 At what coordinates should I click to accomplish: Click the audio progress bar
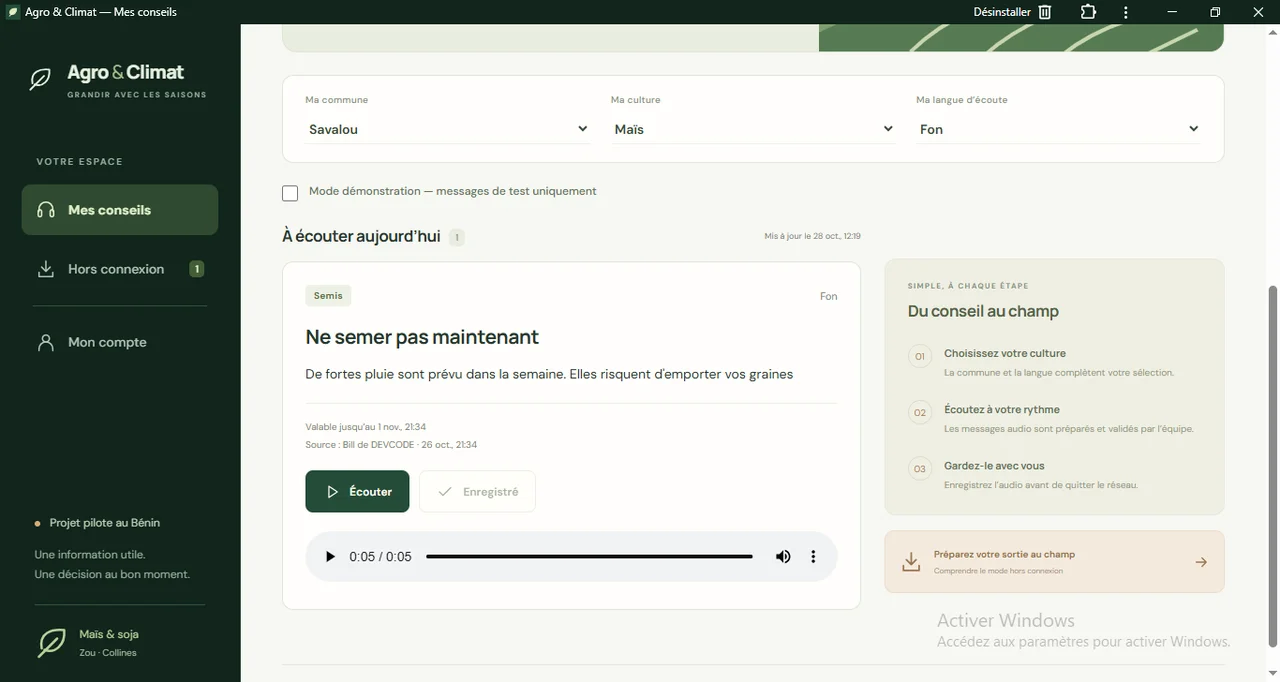pyautogui.click(x=589, y=556)
